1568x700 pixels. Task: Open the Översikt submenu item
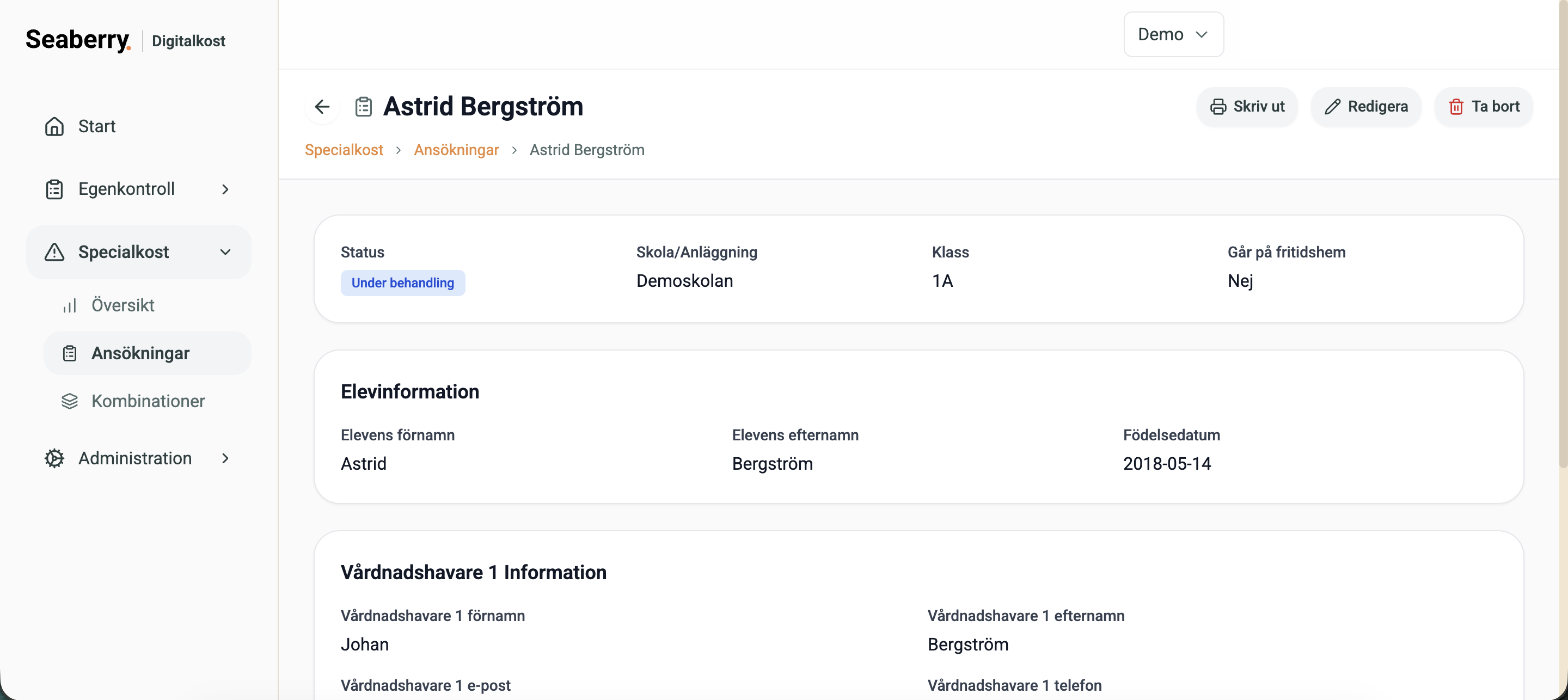148,305
